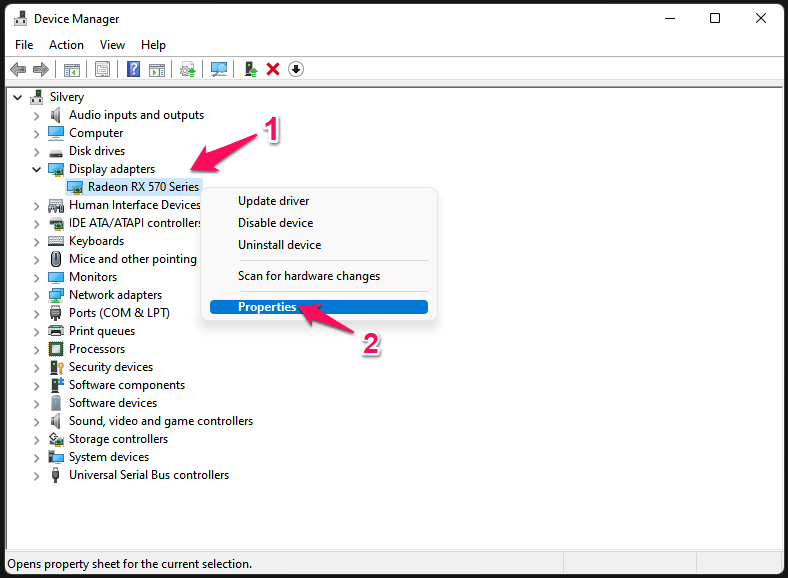Screen dimensions: 788x578
Task: Open the View menu
Action: pyautogui.click(x=112, y=45)
